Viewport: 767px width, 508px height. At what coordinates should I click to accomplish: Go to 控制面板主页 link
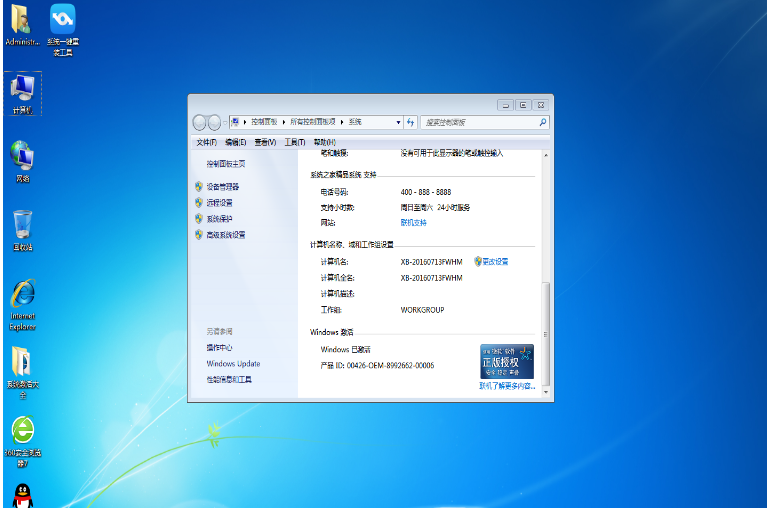click(x=226, y=164)
